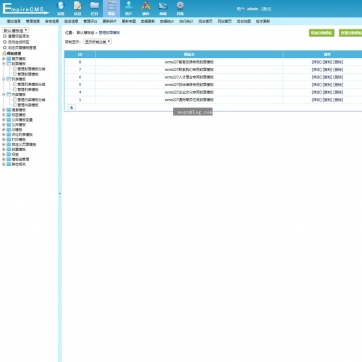
Task: Open the Plugins section icon
Action: 146,8
